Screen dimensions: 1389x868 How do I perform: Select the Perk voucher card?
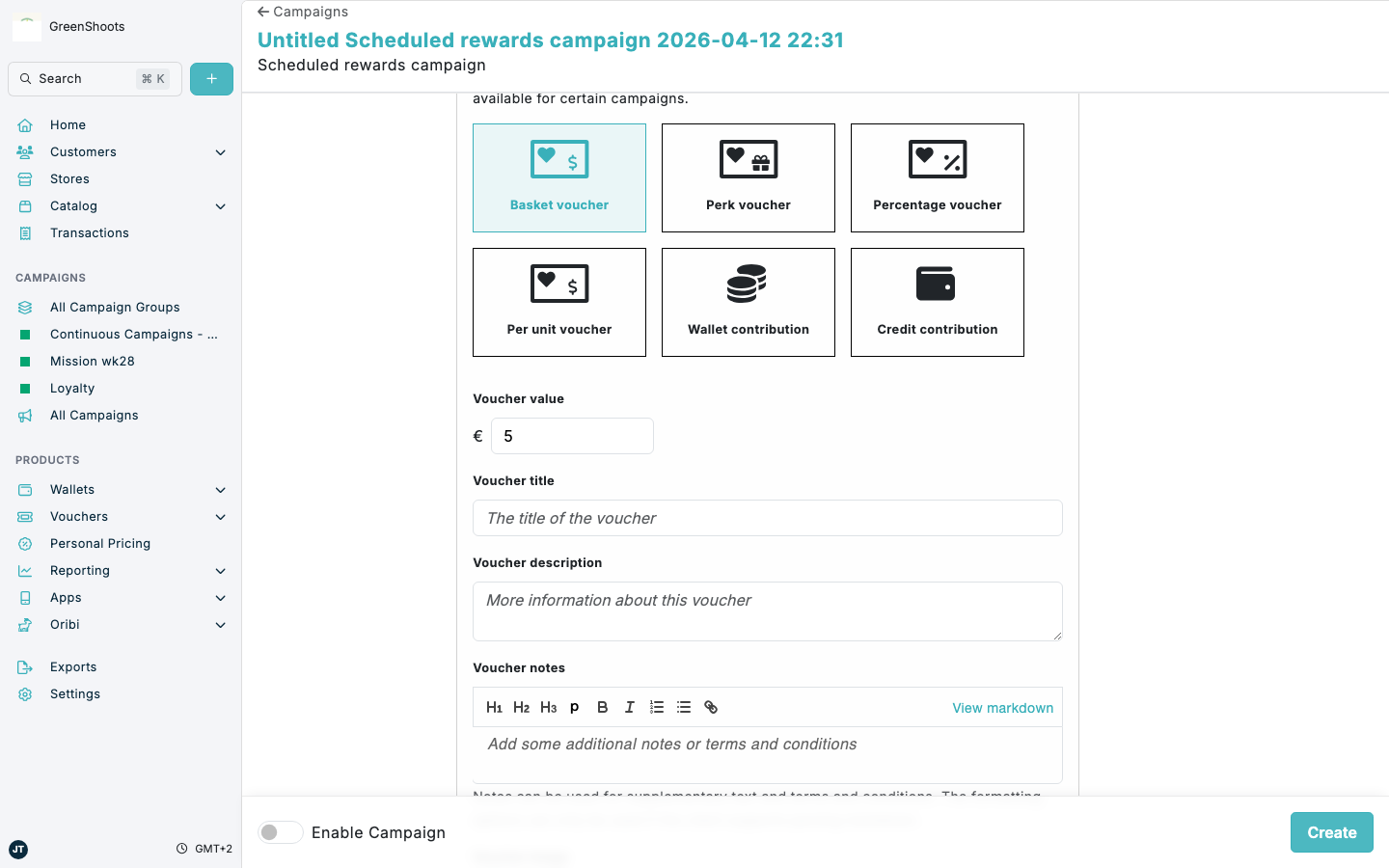[x=749, y=177]
